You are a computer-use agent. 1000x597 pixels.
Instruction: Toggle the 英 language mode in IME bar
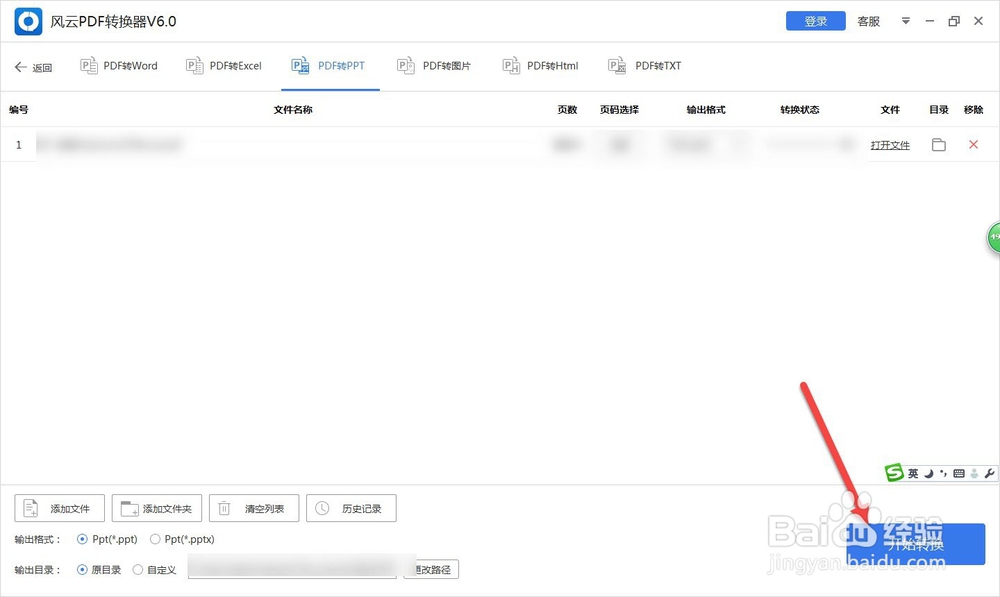(913, 473)
